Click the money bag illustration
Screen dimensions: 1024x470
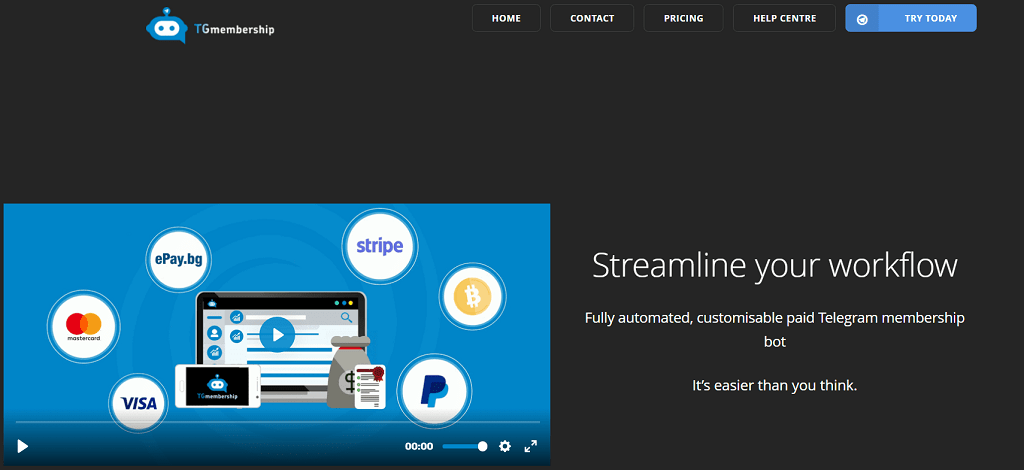[347, 372]
